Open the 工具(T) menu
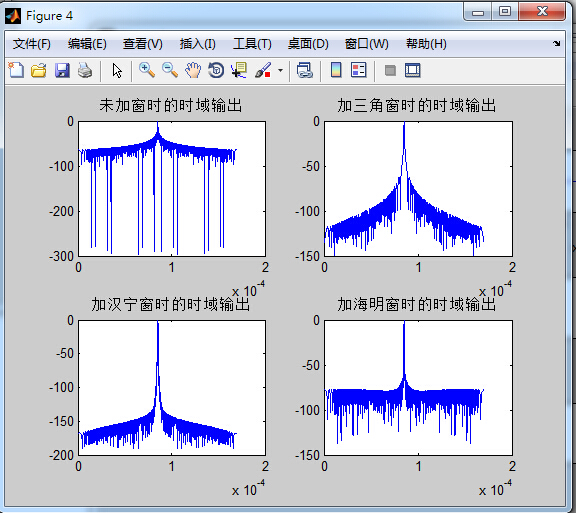Viewport: 576px width, 513px height. (x=252, y=44)
